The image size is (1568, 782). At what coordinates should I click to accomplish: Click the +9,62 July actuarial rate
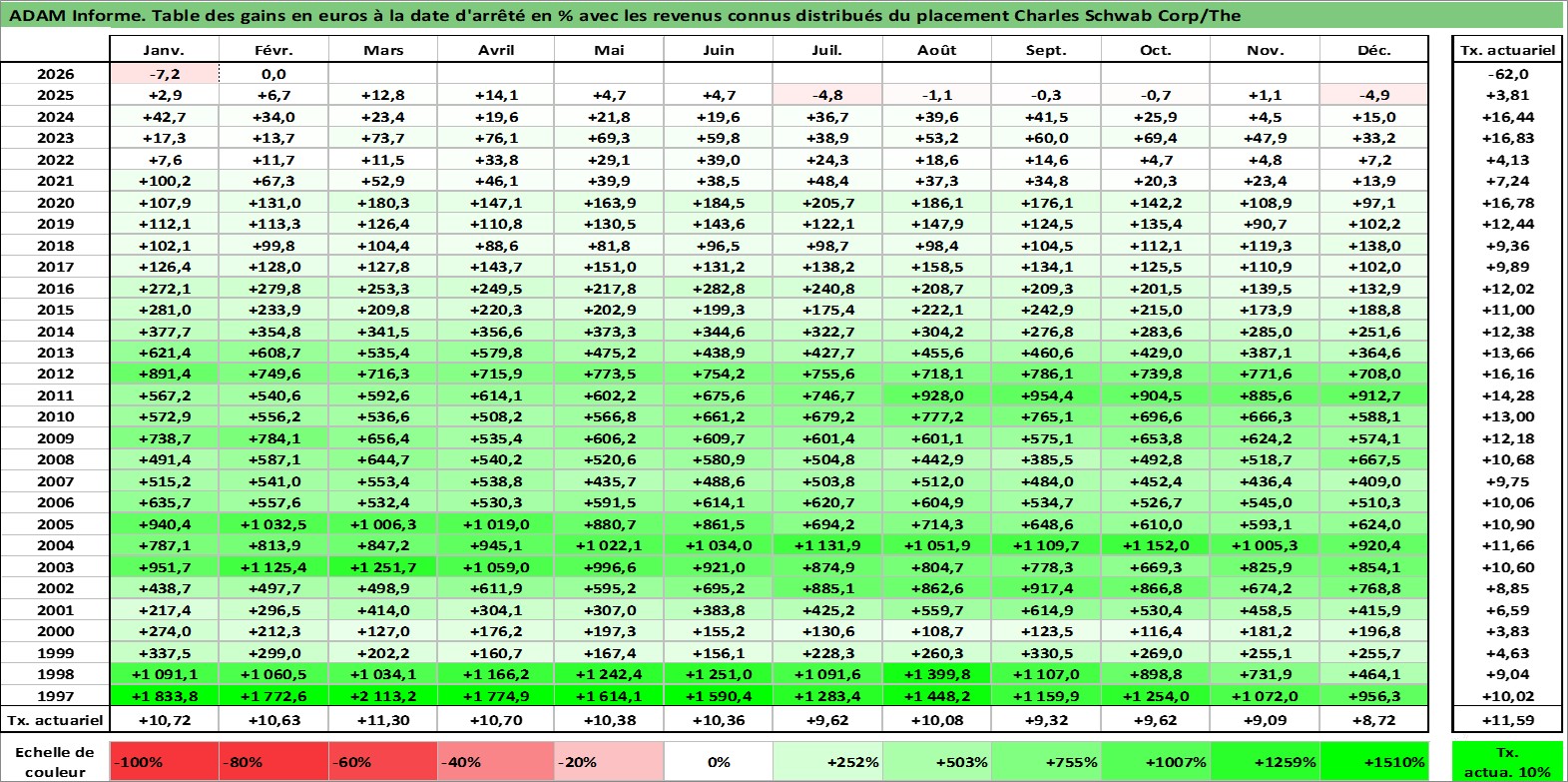click(827, 720)
